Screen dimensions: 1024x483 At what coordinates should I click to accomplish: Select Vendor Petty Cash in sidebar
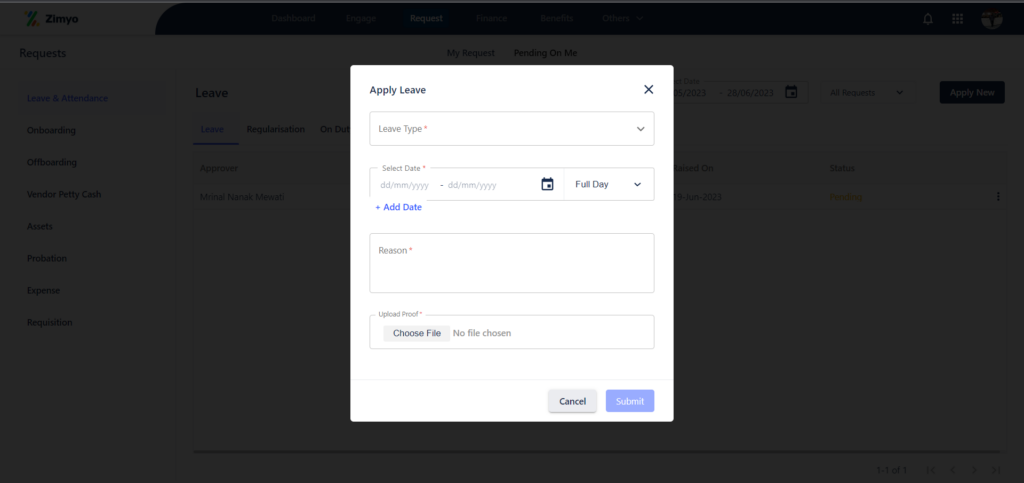(x=64, y=195)
